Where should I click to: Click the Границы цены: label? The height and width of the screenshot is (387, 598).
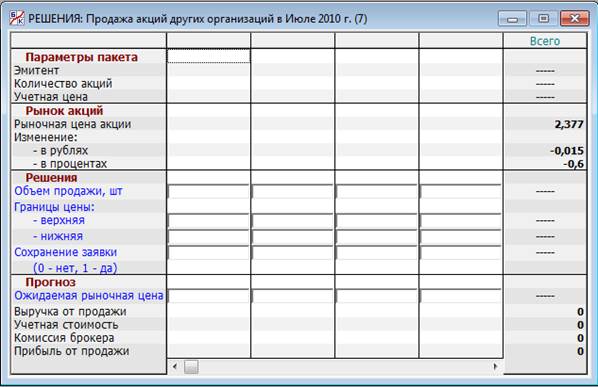pos(54,207)
